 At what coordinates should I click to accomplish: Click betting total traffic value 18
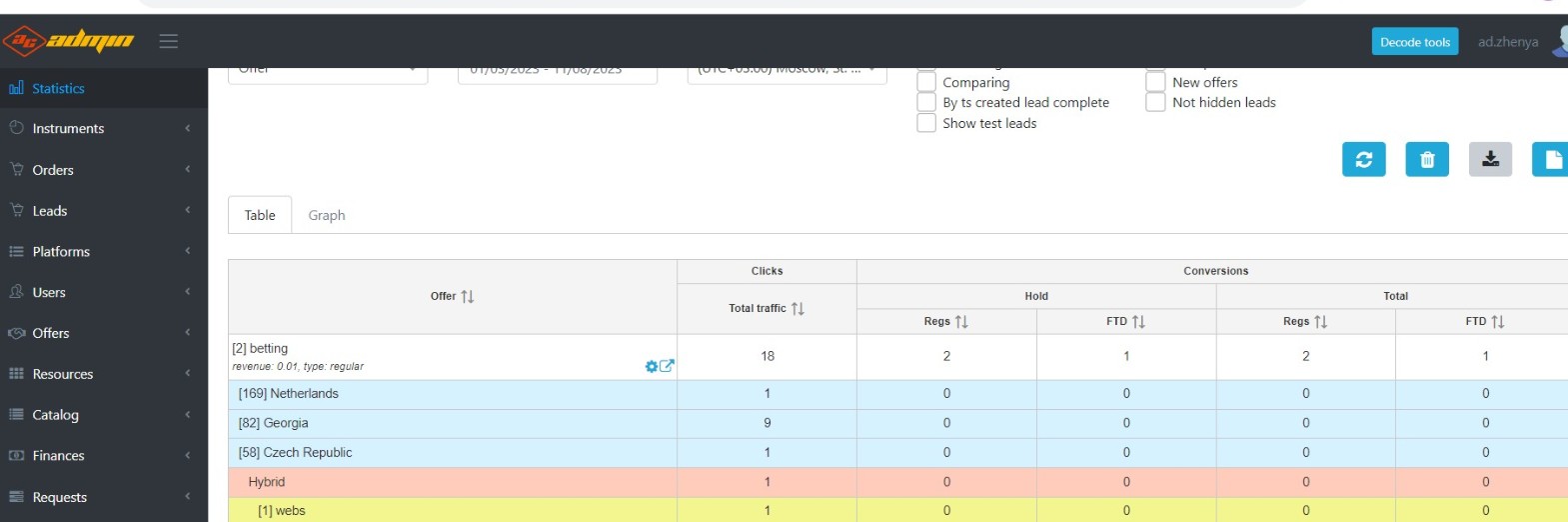point(768,356)
